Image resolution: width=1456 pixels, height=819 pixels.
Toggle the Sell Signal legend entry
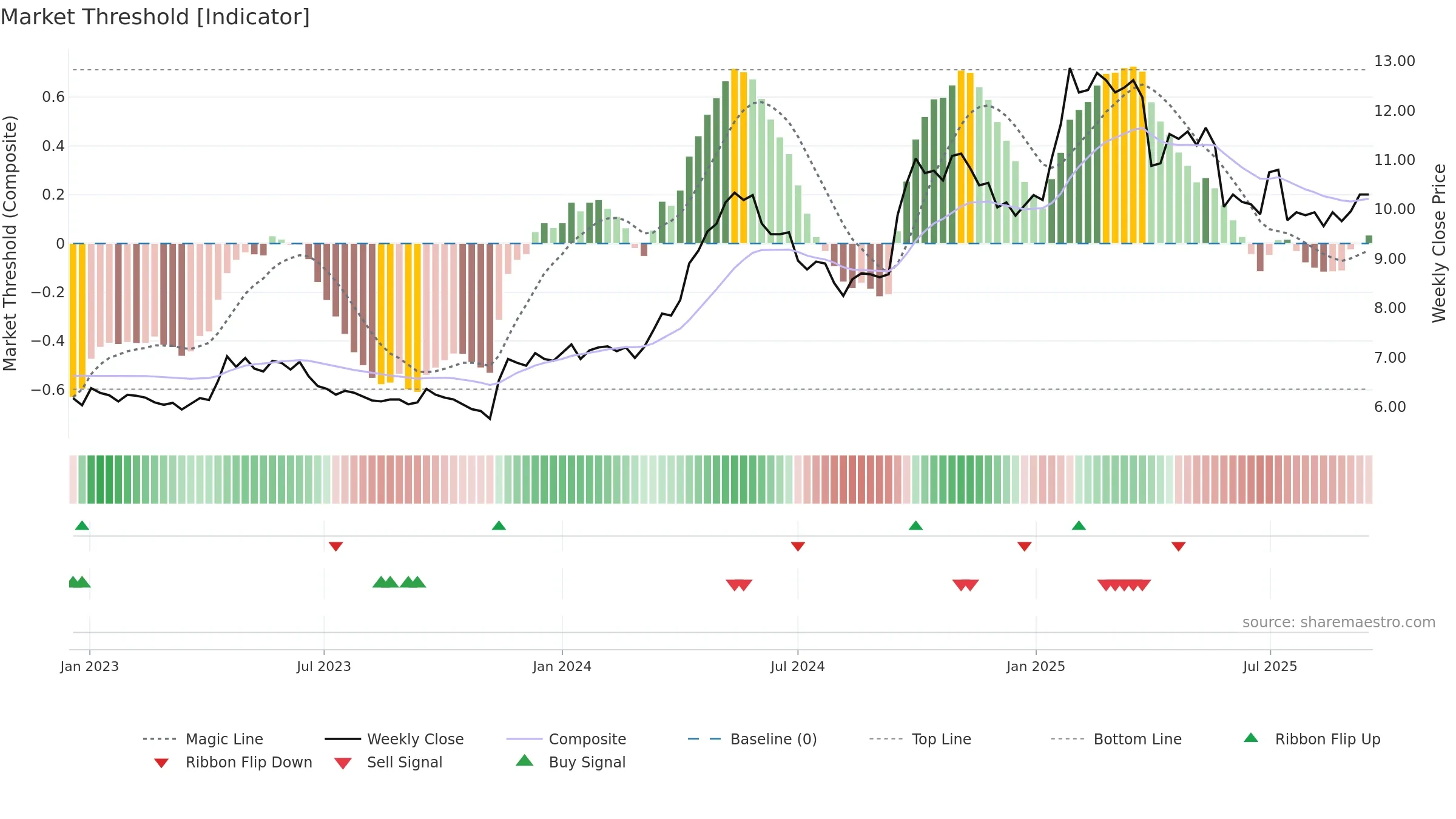388,763
